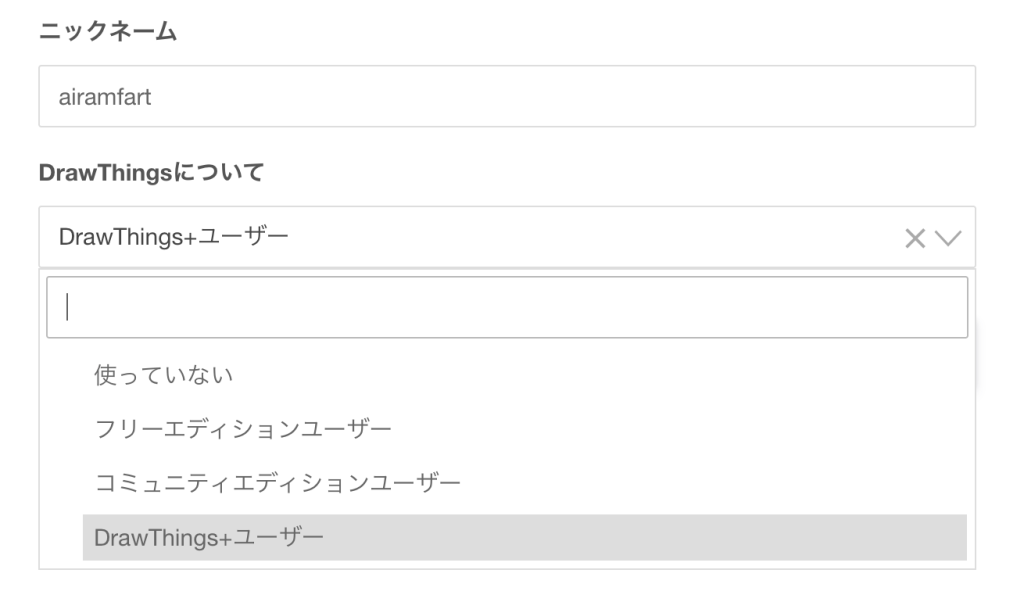Select the highlighted DrawThings+ユーザー list option

click(x=209, y=537)
